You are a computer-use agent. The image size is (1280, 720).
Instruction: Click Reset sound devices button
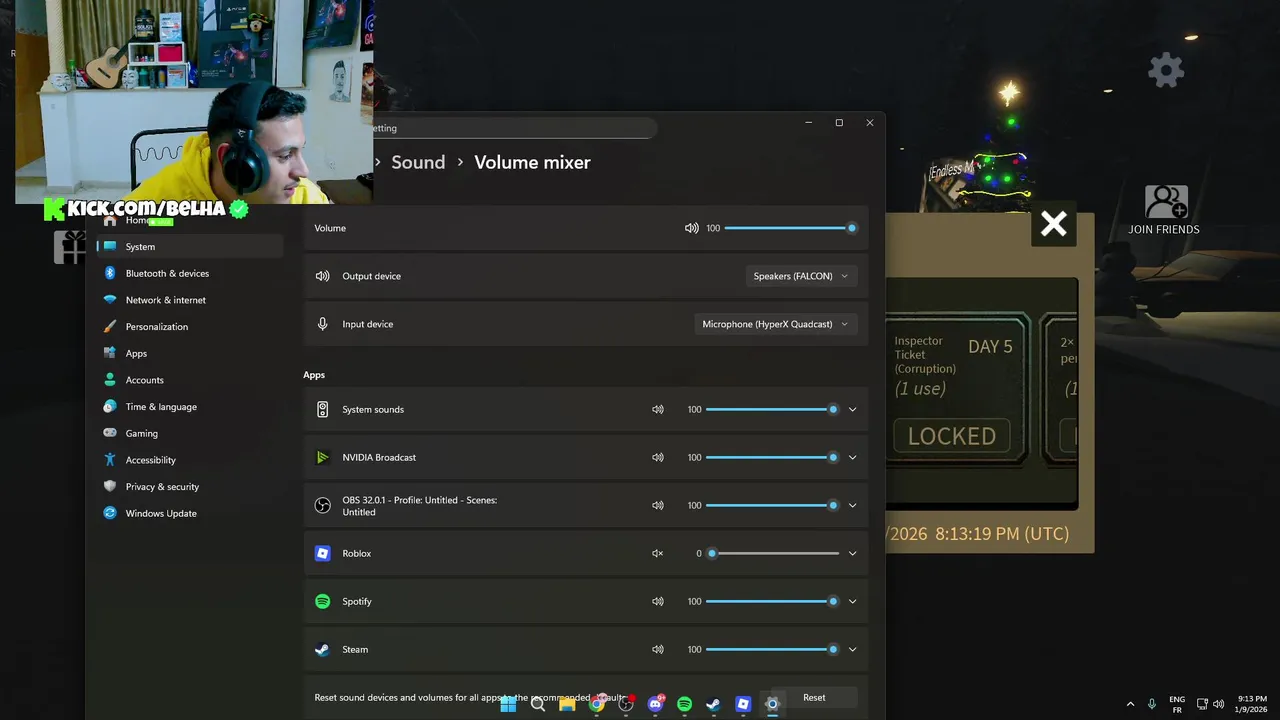(814, 697)
